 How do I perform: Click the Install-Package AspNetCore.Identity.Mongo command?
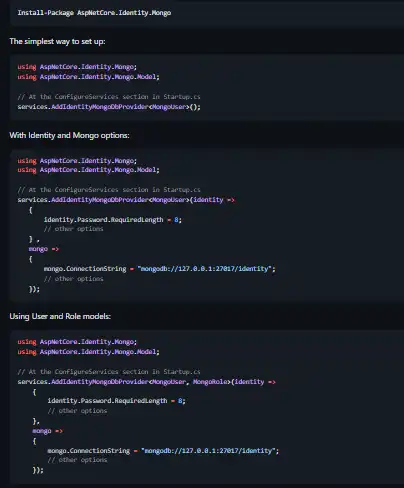(94, 13)
